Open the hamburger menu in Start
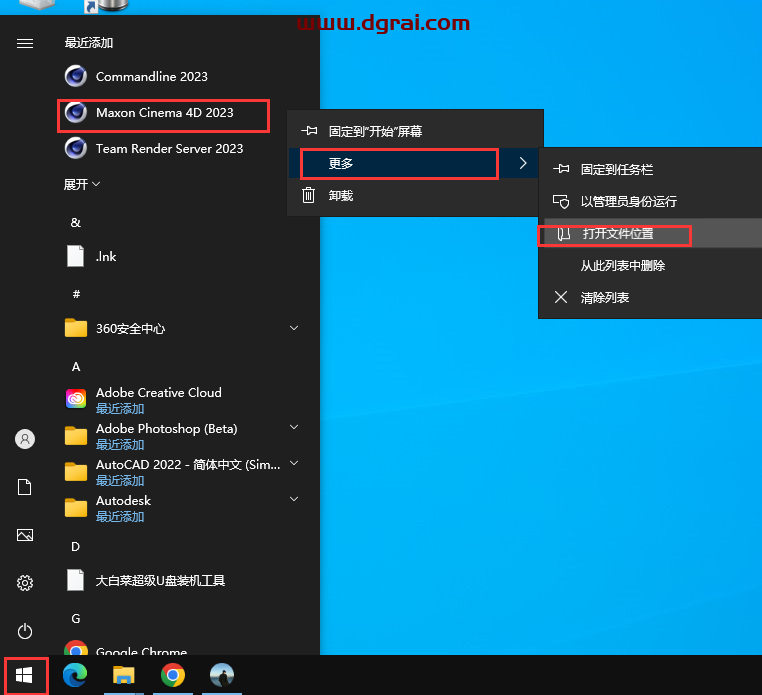This screenshot has width=762, height=695. (25, 44)
